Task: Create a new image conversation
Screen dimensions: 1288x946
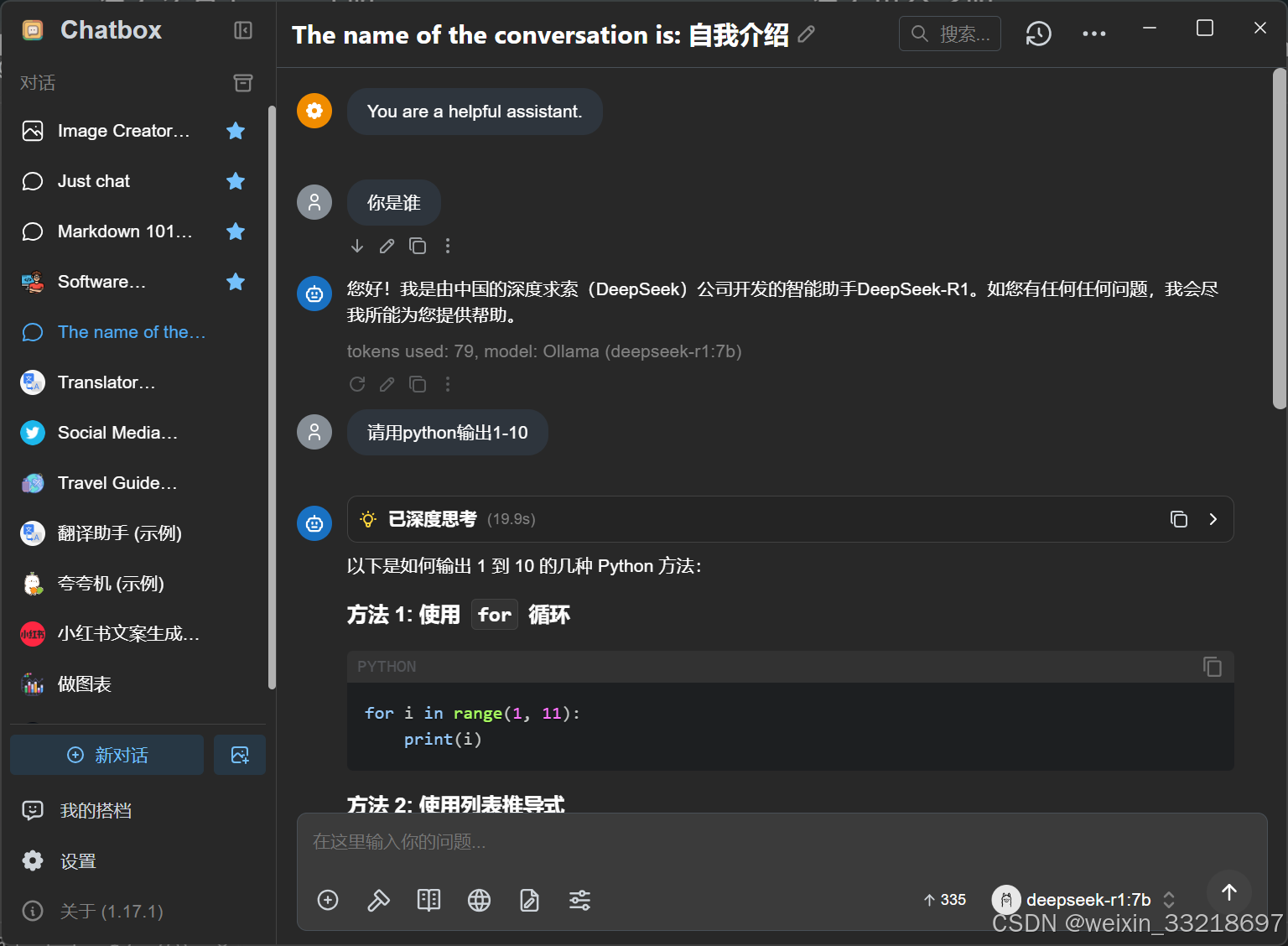Action: pyautogui.click(x=240, y=755)
